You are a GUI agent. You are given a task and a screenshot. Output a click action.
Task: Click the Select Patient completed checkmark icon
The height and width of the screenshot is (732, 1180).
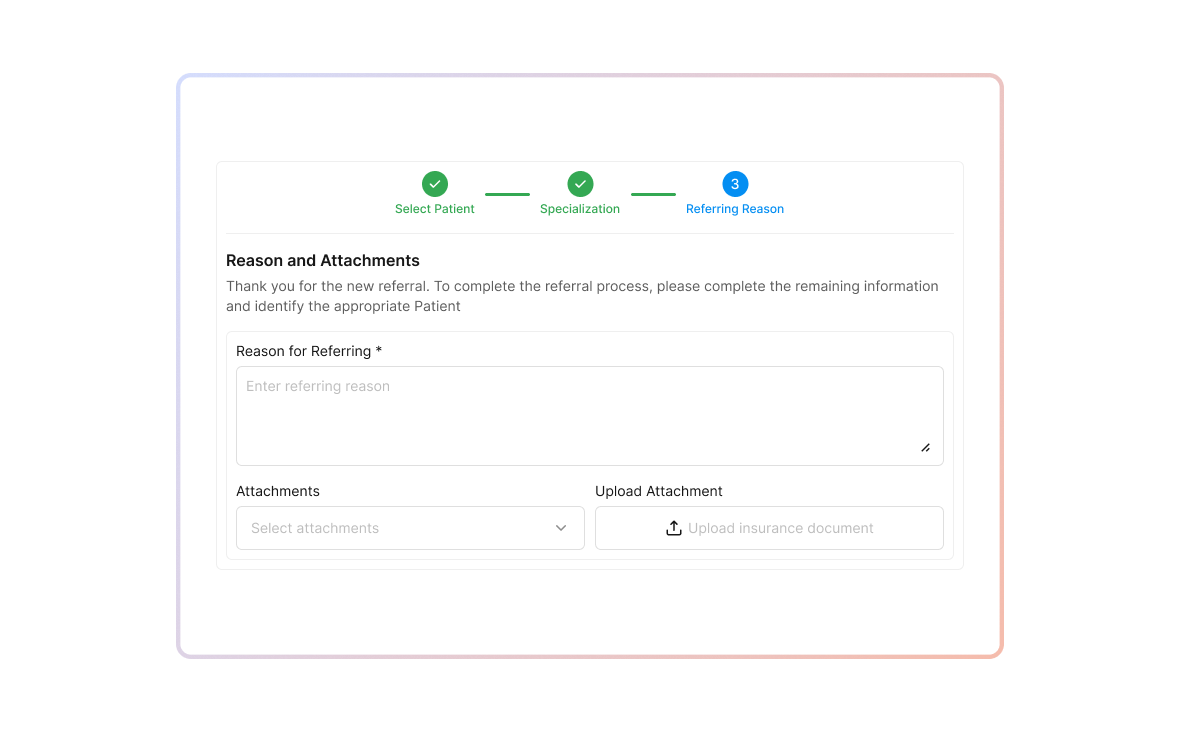[434, 184]
